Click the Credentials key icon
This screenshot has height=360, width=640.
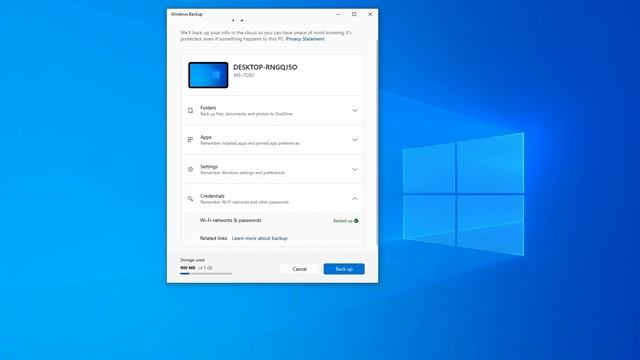click(x=191, y=199)
